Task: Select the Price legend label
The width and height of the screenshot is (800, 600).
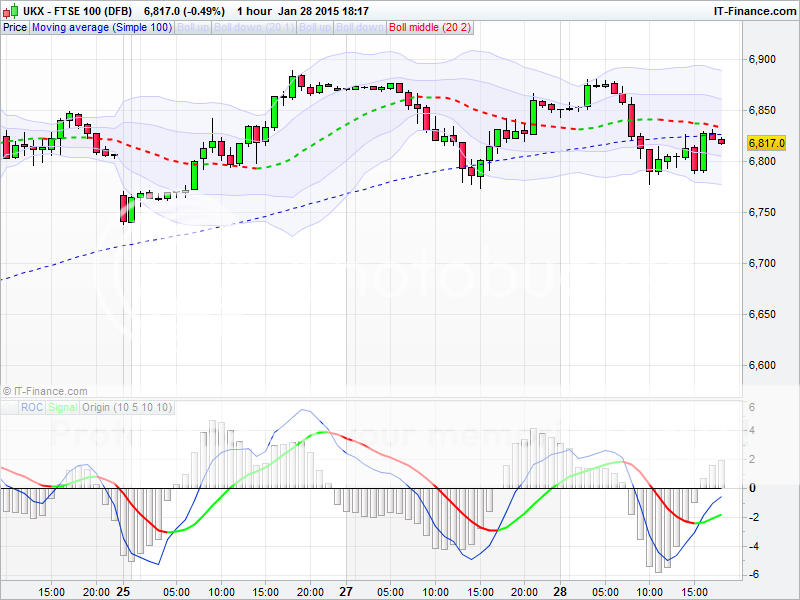Action: pyautogui.click(x=15, y=27)
